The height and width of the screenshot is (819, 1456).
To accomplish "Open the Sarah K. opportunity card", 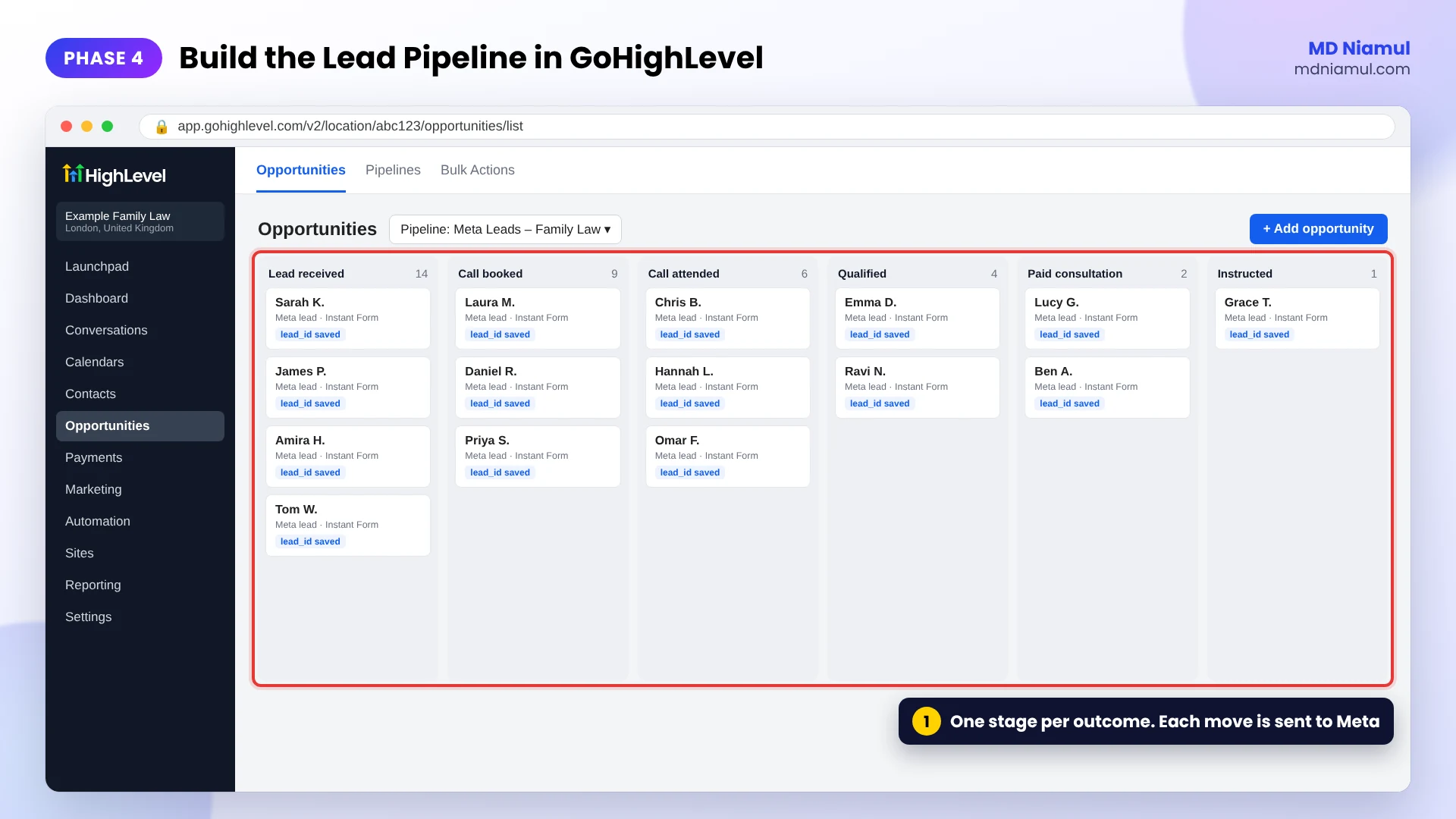I will (x=348, y=318).
